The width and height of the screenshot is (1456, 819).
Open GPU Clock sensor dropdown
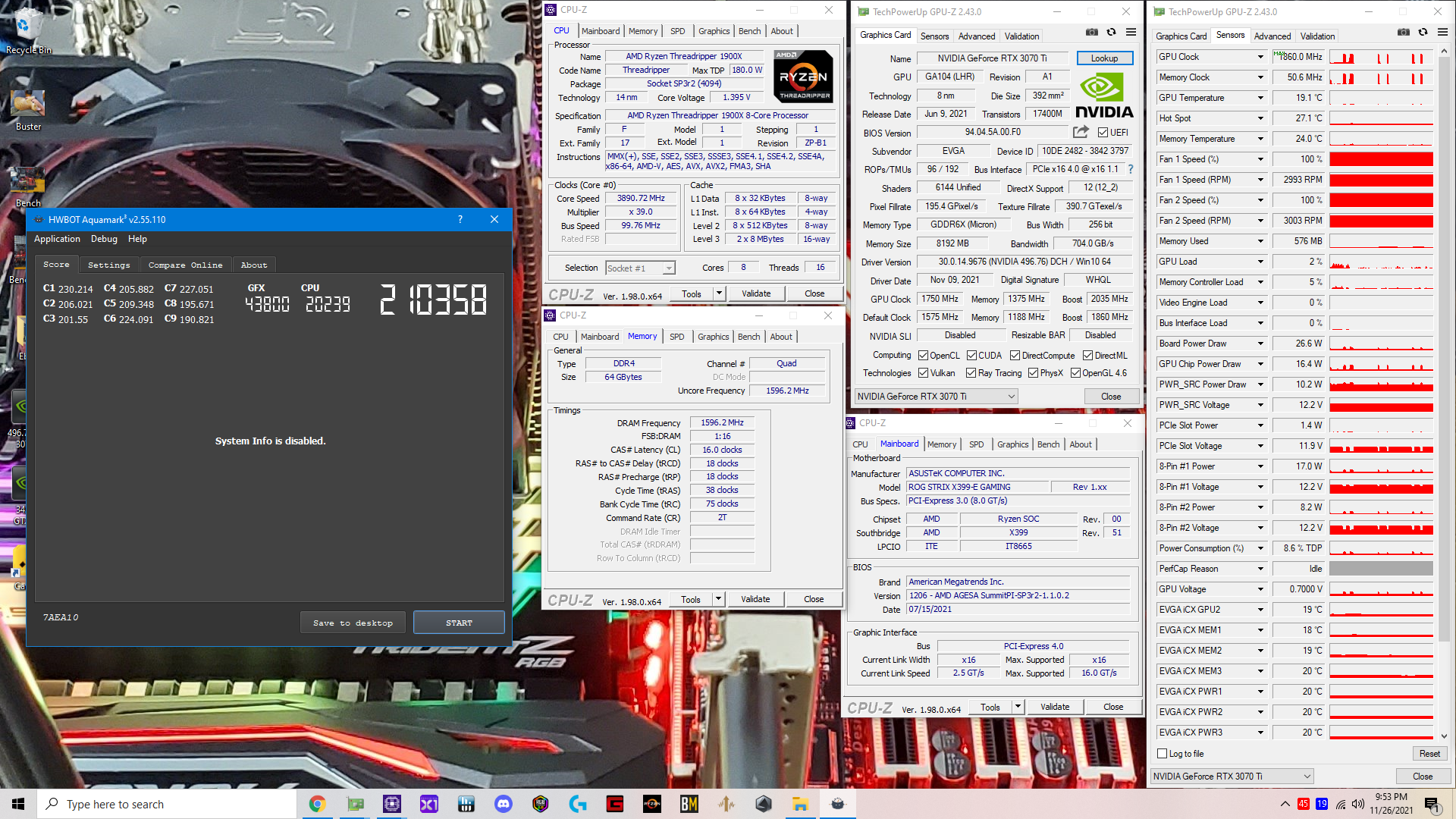1260,57
